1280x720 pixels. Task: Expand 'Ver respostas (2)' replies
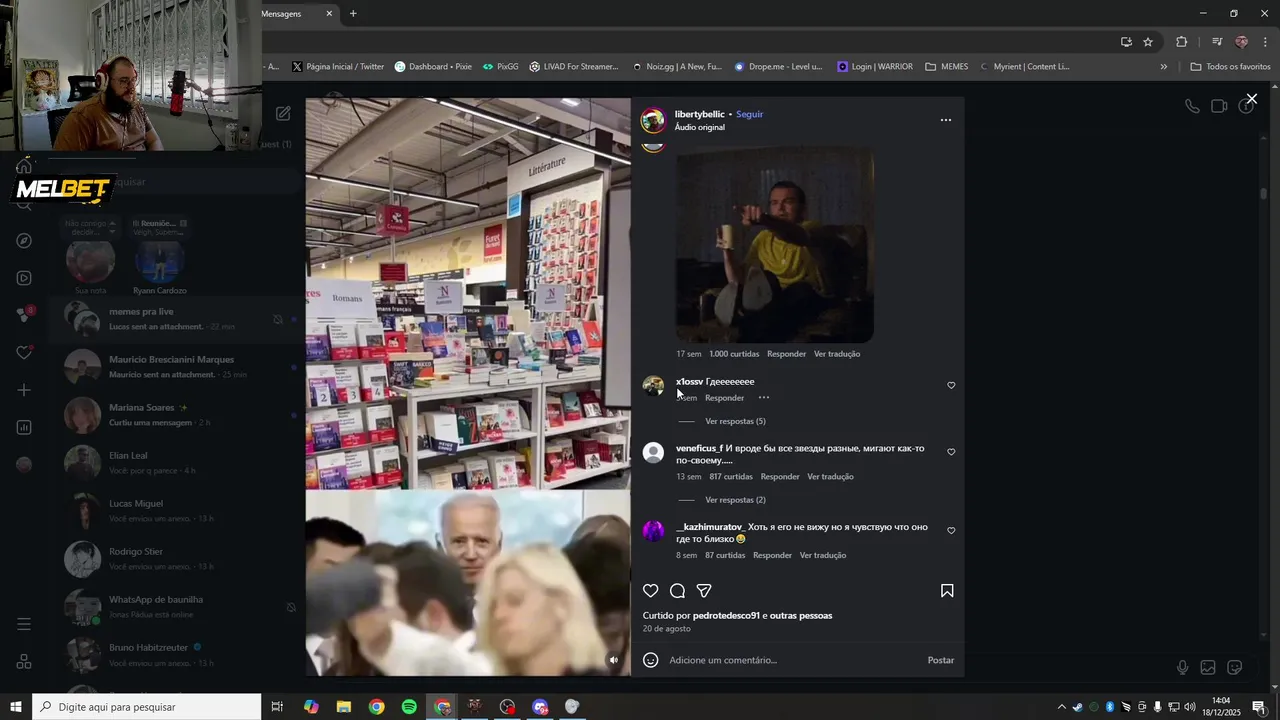click(735, 500)
